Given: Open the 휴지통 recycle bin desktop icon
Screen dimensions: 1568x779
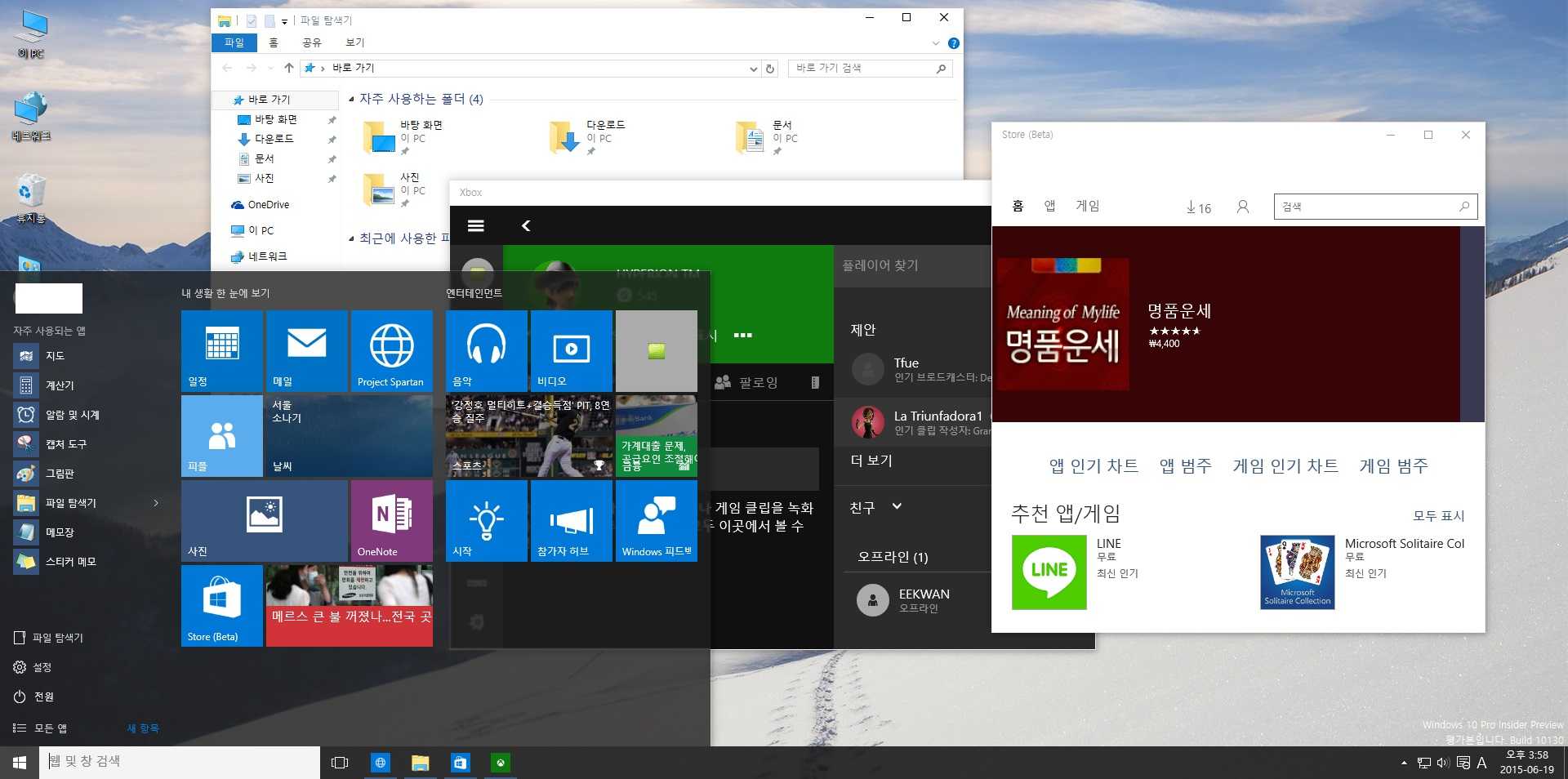Looking at the screenshot, I should 31,198.
